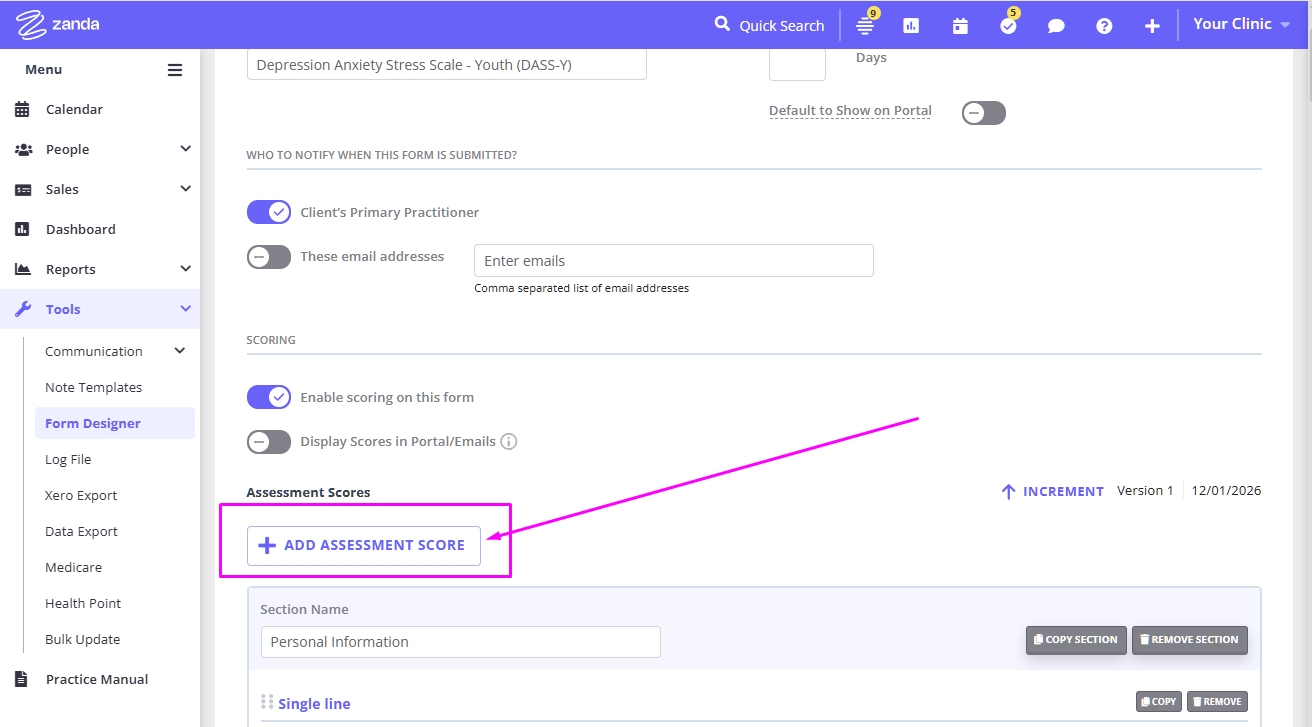Open the calendar icon in the top bar

coord(959,24)
